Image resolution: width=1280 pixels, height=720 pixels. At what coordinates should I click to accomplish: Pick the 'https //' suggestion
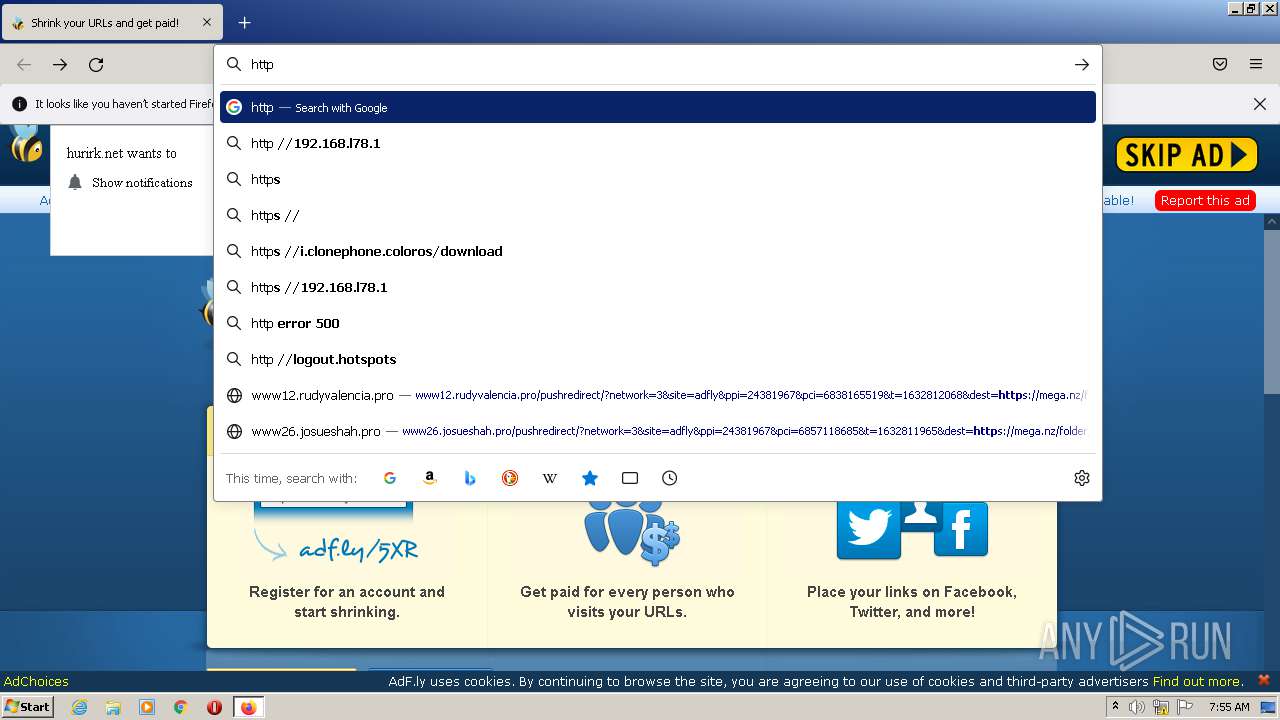click(x=658, y=215)
